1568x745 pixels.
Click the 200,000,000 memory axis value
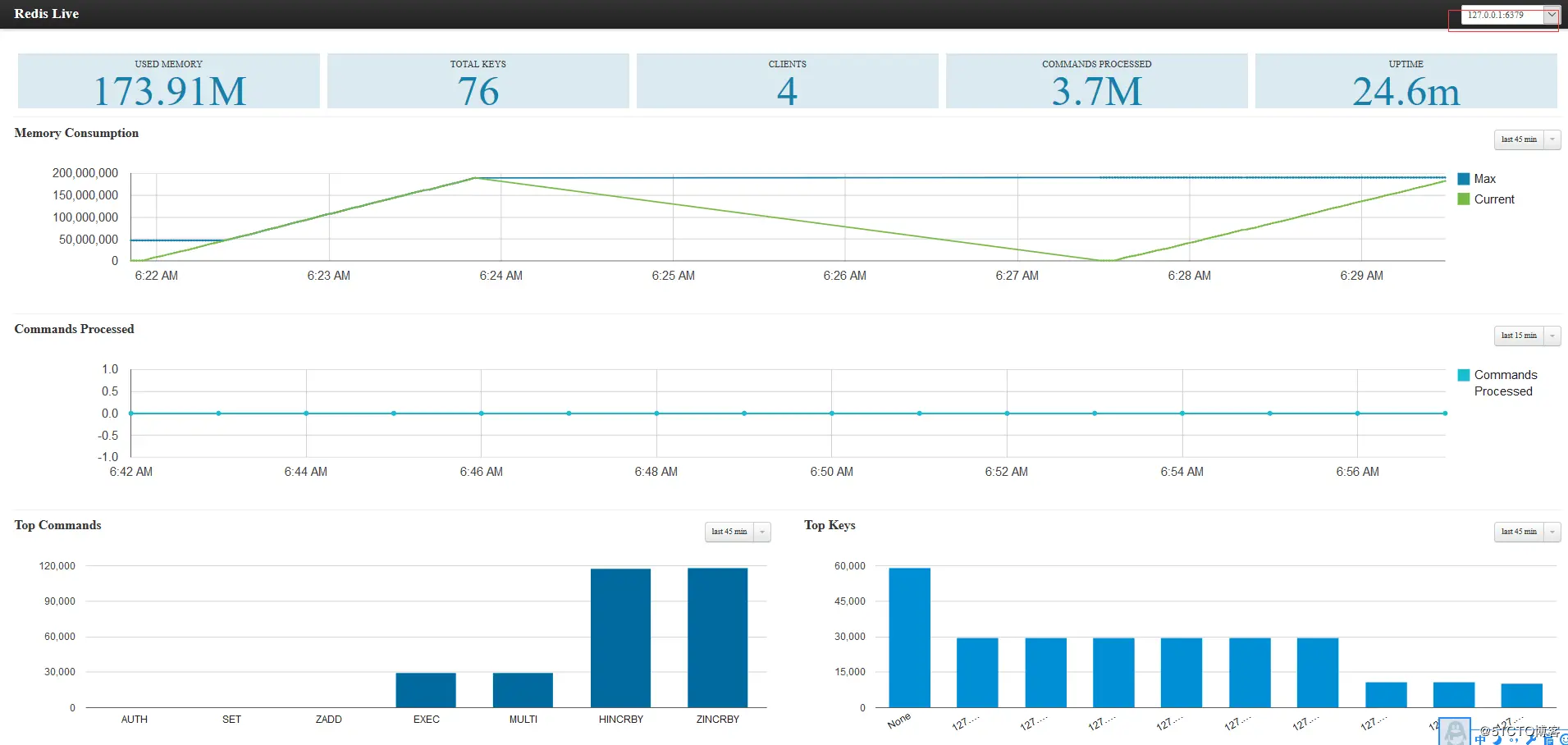pos(85,173)
